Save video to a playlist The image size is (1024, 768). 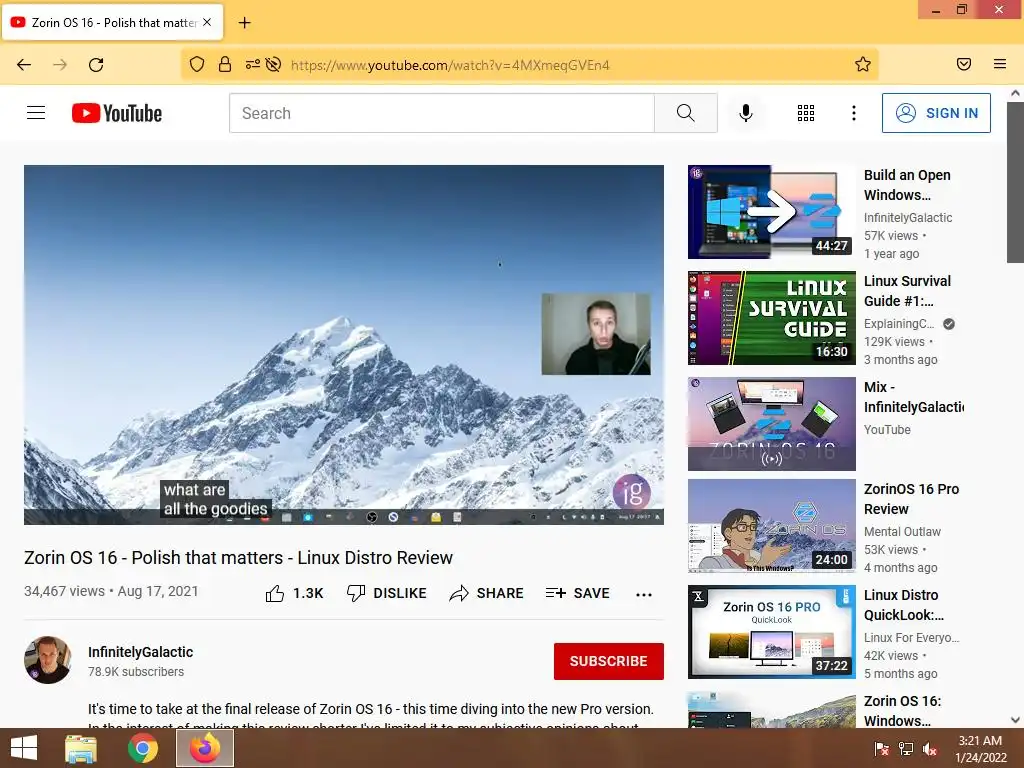coord(578,593)
